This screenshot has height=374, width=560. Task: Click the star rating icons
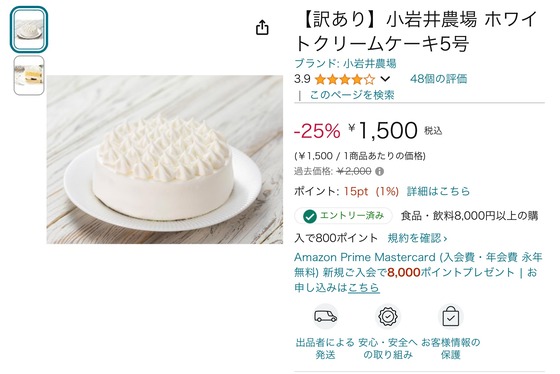(x=345, y=79)
